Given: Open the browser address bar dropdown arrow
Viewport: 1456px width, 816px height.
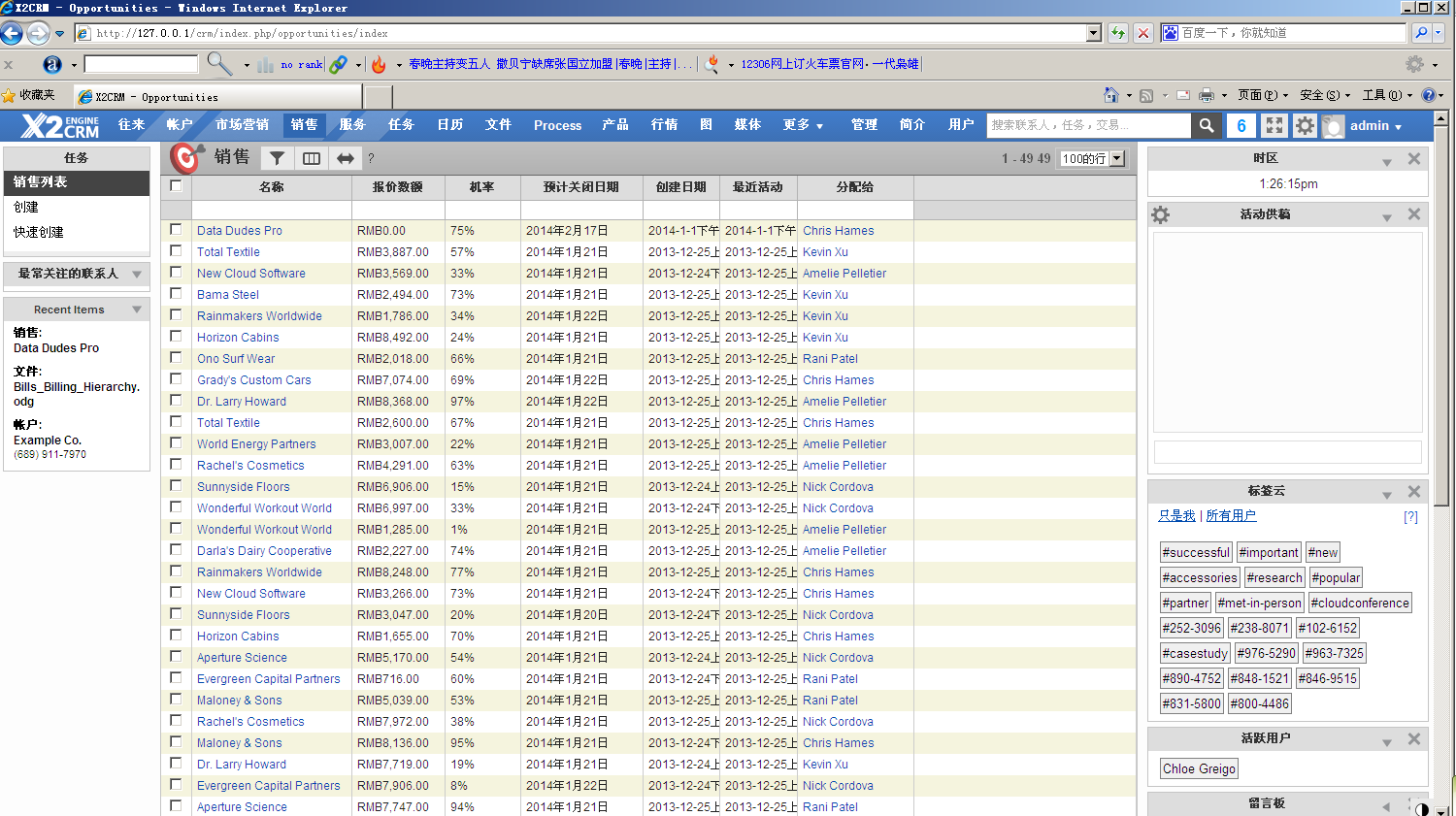Looking at the screenshot, I should pos(1094,33).
